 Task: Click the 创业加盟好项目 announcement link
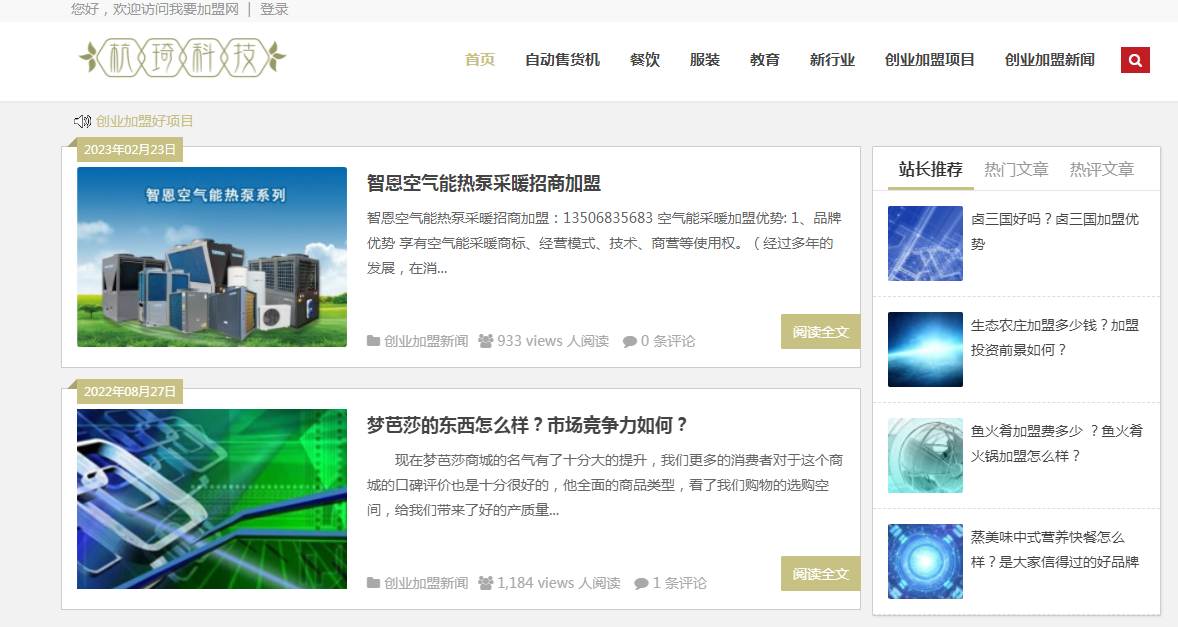click(144, 121)
